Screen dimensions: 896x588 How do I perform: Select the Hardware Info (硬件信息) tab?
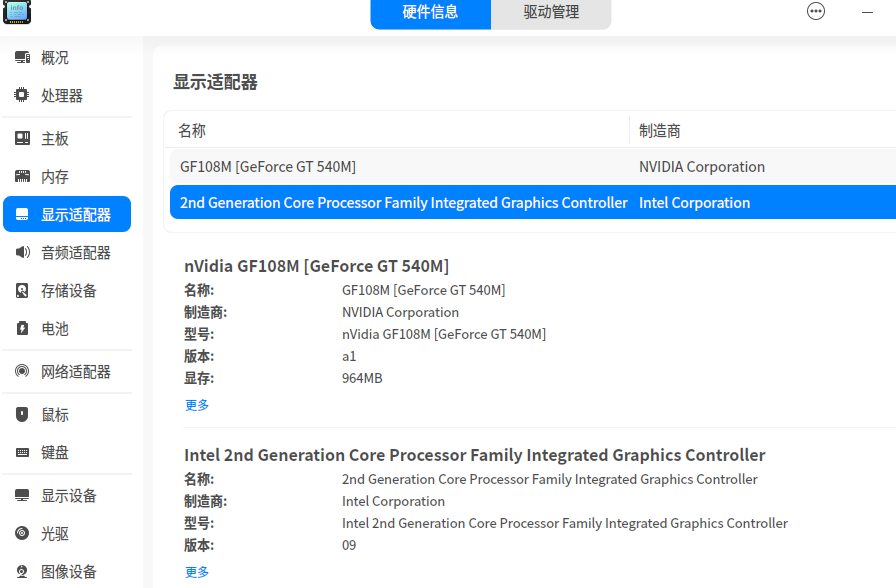[431, 13]
